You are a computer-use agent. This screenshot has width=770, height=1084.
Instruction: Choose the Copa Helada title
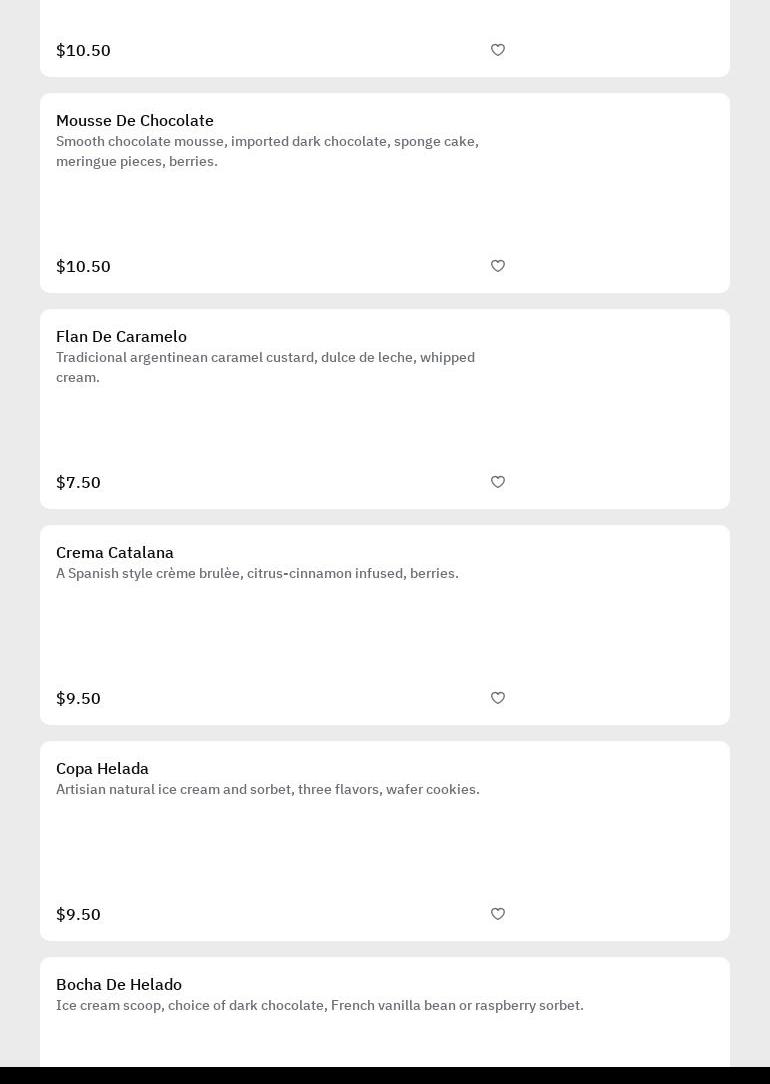[x=102, y=769]
